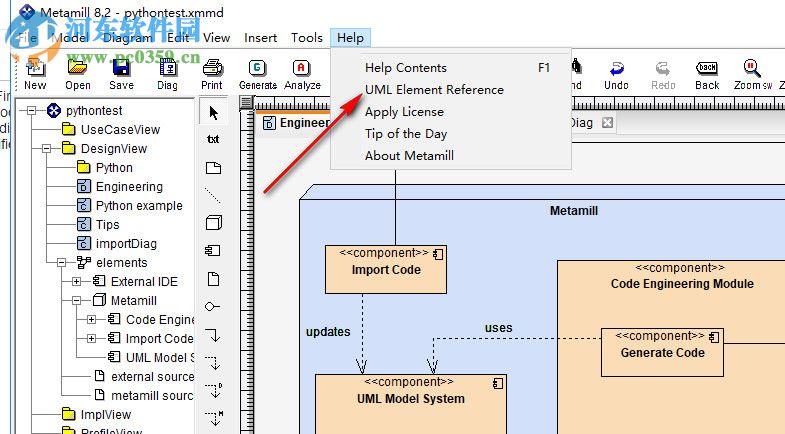
Task: Click the Code Engineering Module title
Action: point(682,284)
